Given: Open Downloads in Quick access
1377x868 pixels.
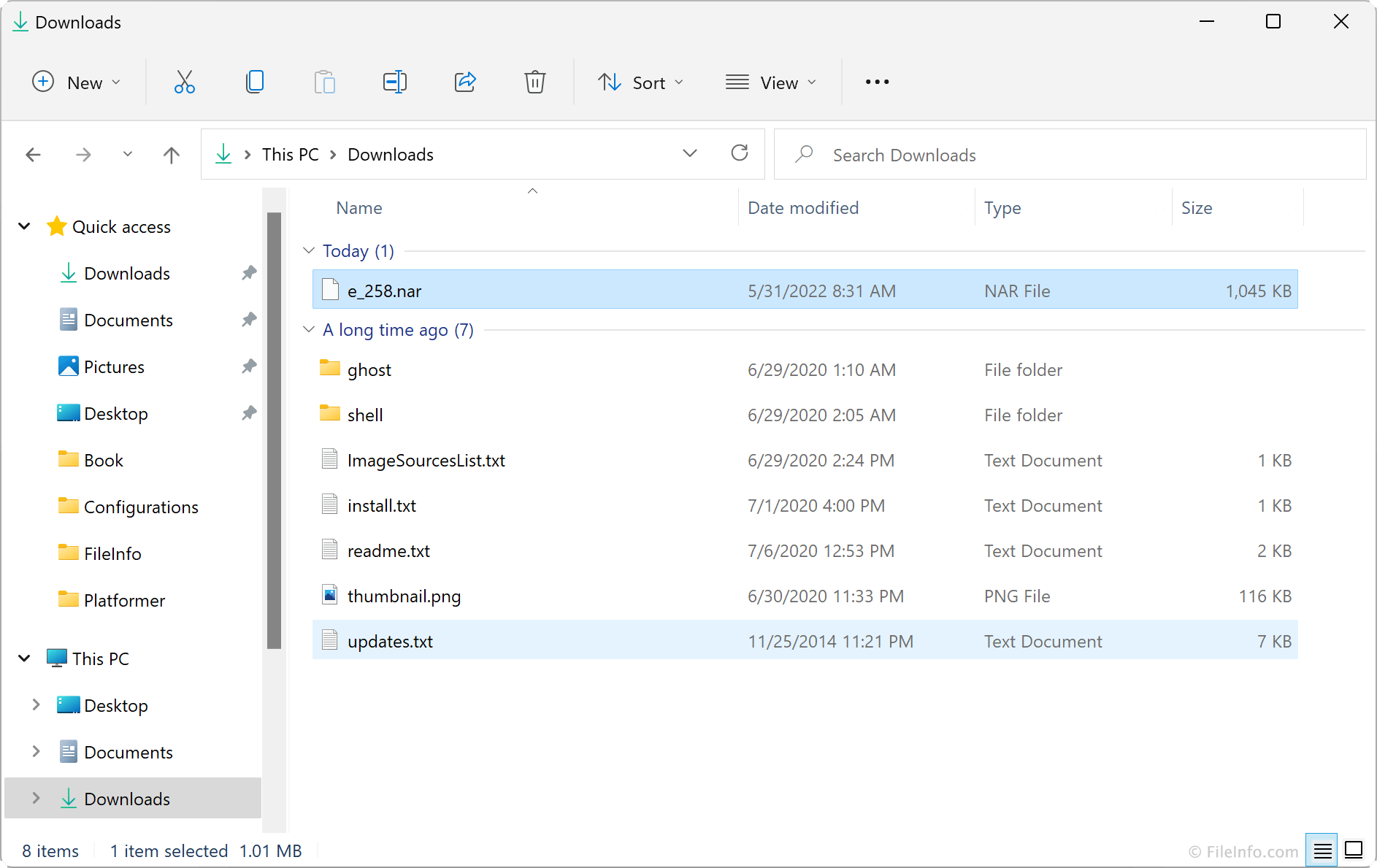Looking at the screenshot, I should 127,273.
